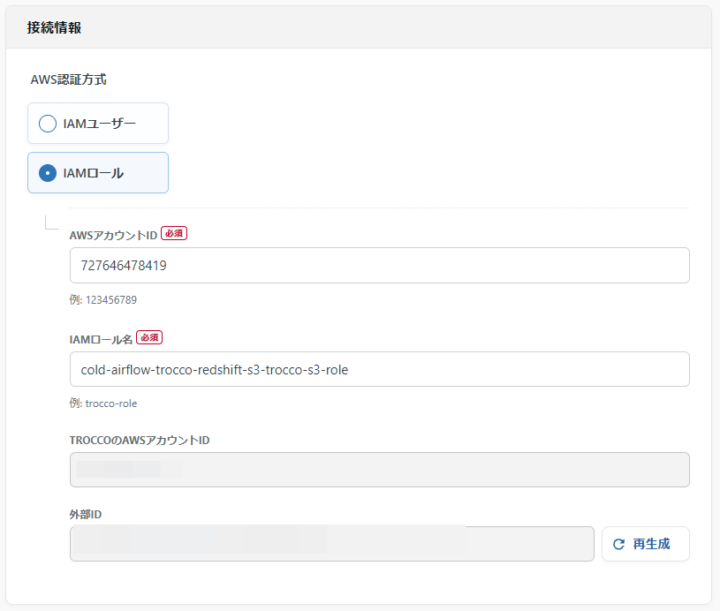Click the 例: trocco-role hint text
This screenshot has height=611, width=720.
pyautogui.click(x=103, y=404)
